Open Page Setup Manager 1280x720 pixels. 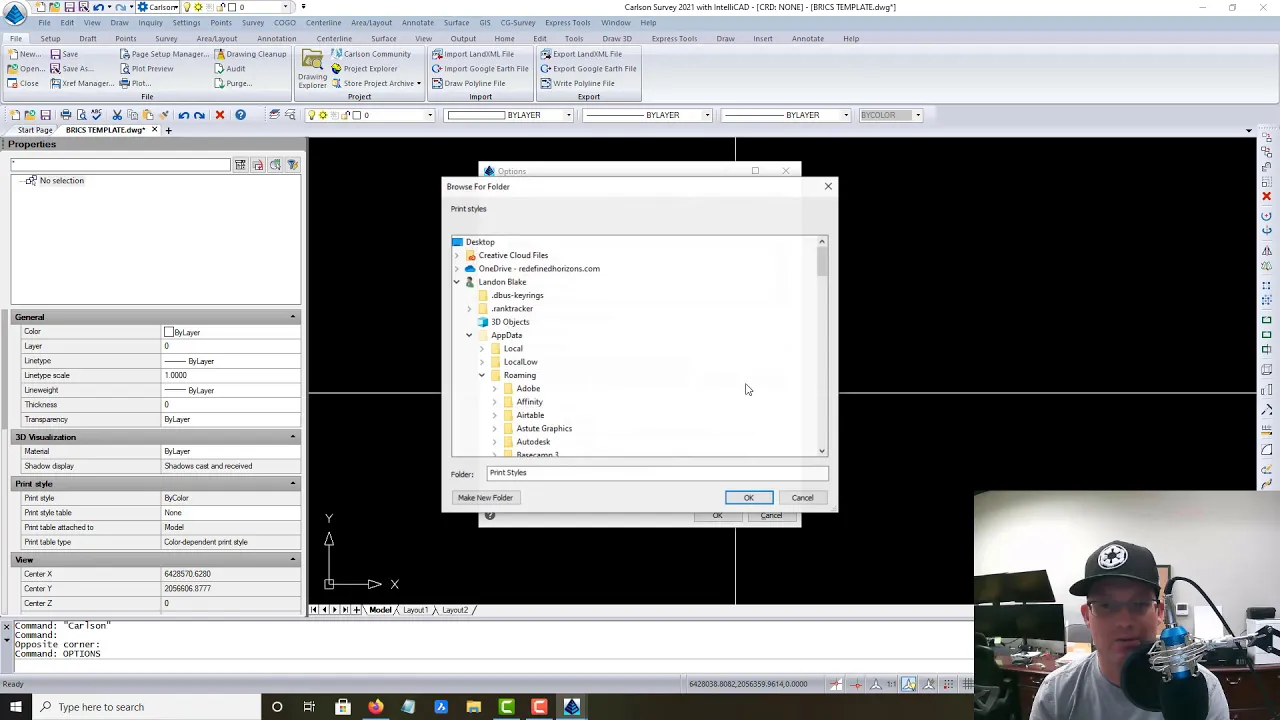pyautogui.click(x=163, y=54)
